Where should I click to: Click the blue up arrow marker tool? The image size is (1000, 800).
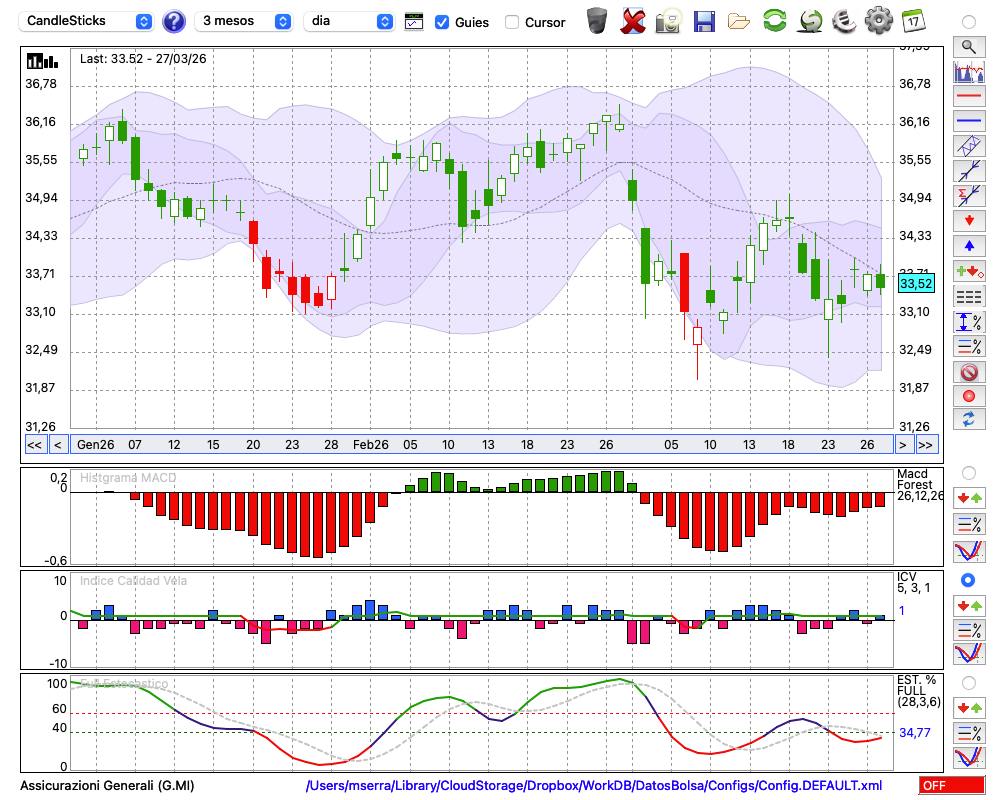pos(969,246)
